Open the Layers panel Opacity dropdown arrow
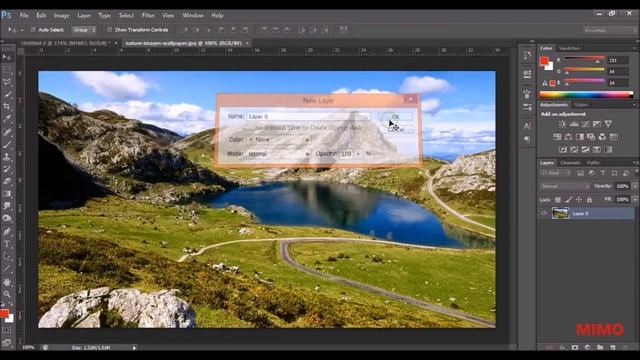This screenshot has width=640, height=360. [x=635, y=186]
